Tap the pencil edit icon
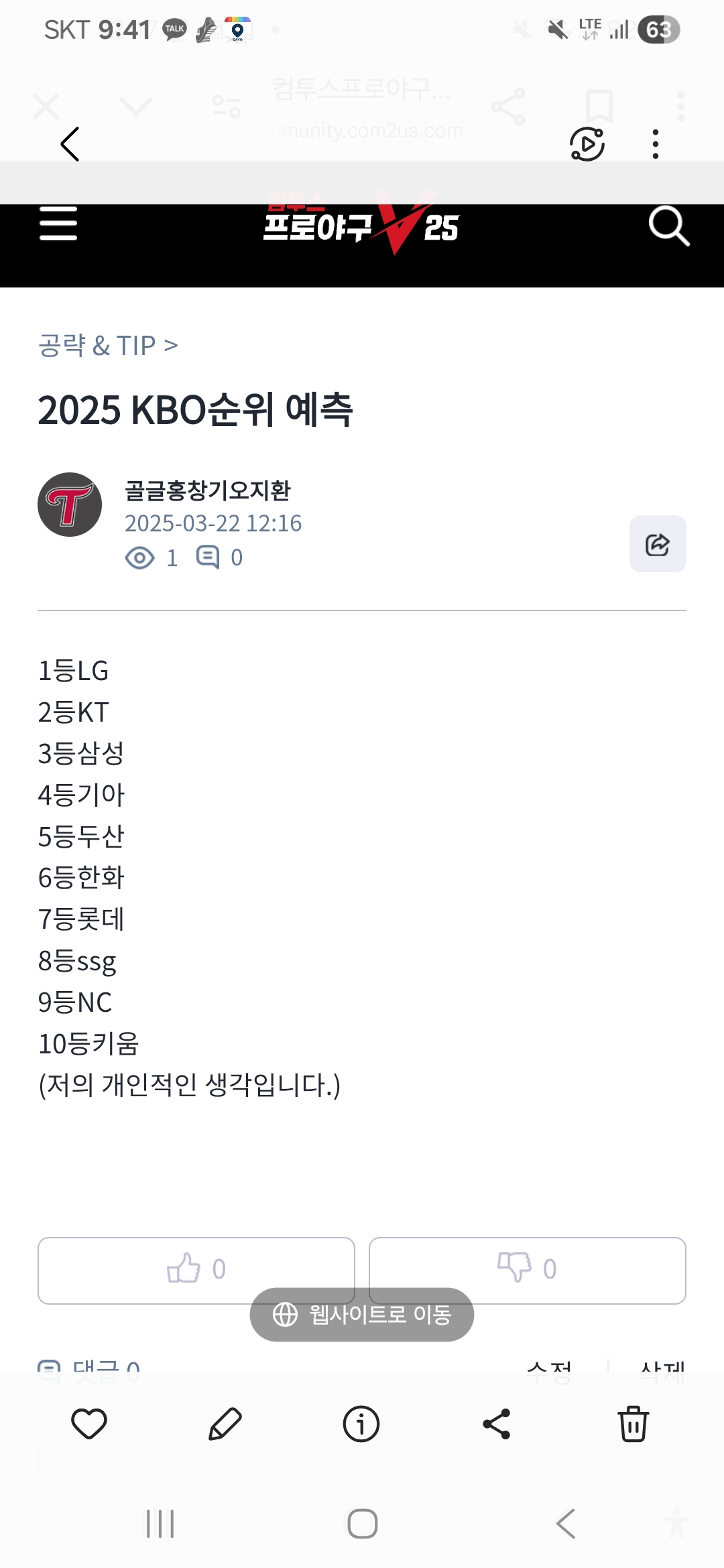The image size is (724, 1568). coord(225,1424)
